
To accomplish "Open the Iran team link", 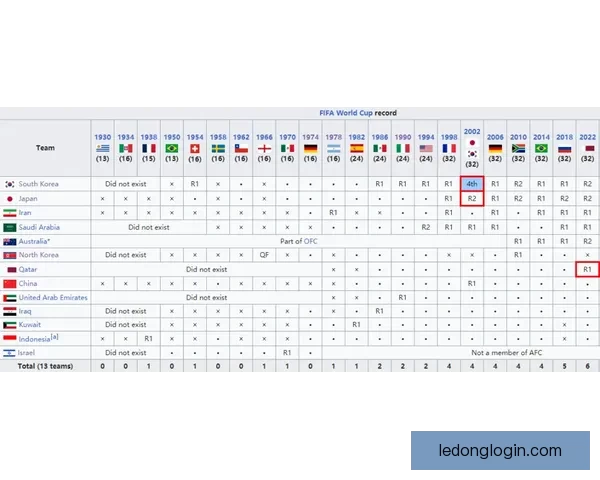I will [x=25, y=212].
